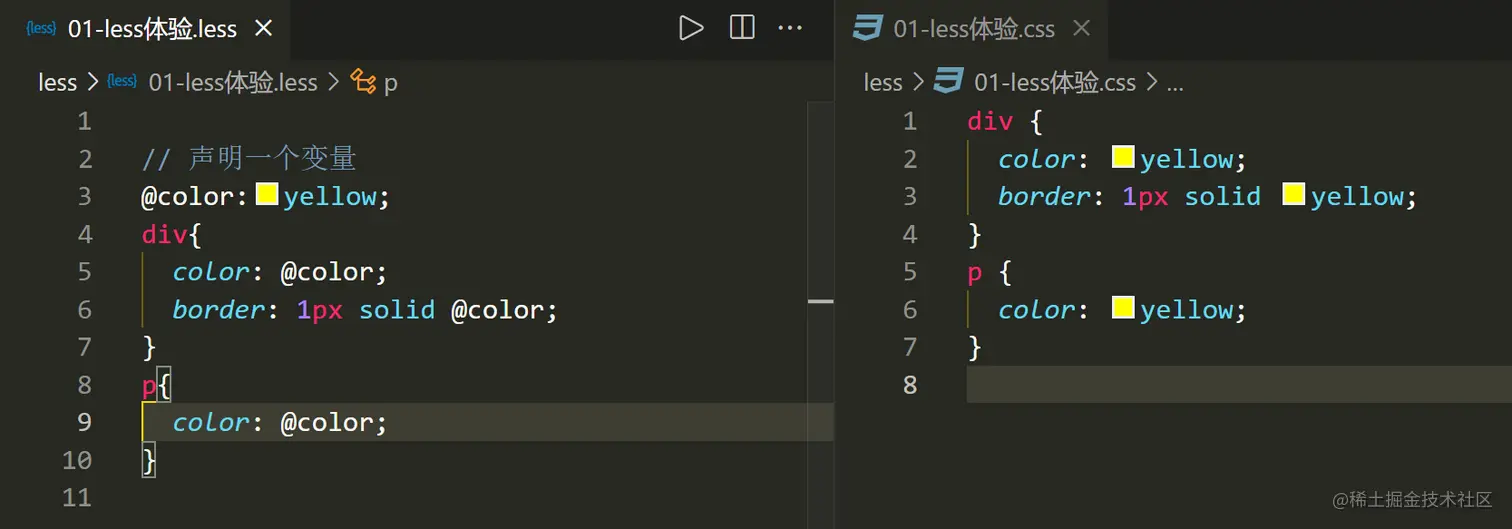Expand chevron after 01-less体验.css breadcrumb

1152,83
